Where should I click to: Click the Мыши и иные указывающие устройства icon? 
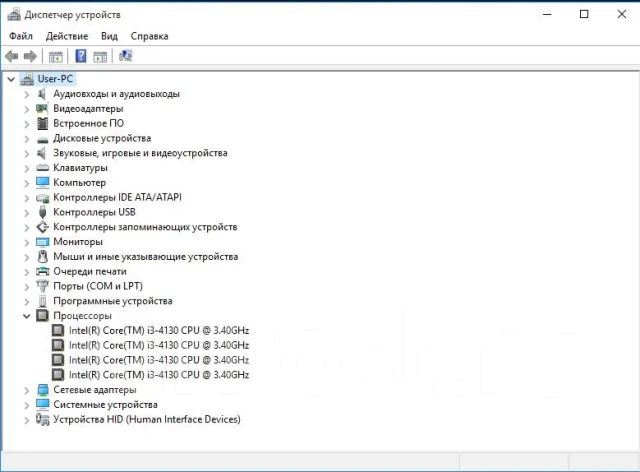pyautogui.click(x=42, y=256)
